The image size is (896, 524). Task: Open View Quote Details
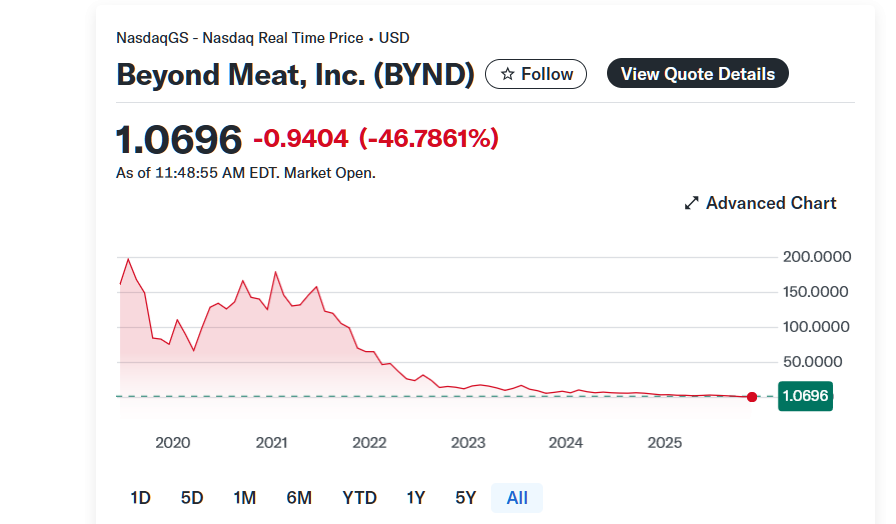(x=697, y=74)
